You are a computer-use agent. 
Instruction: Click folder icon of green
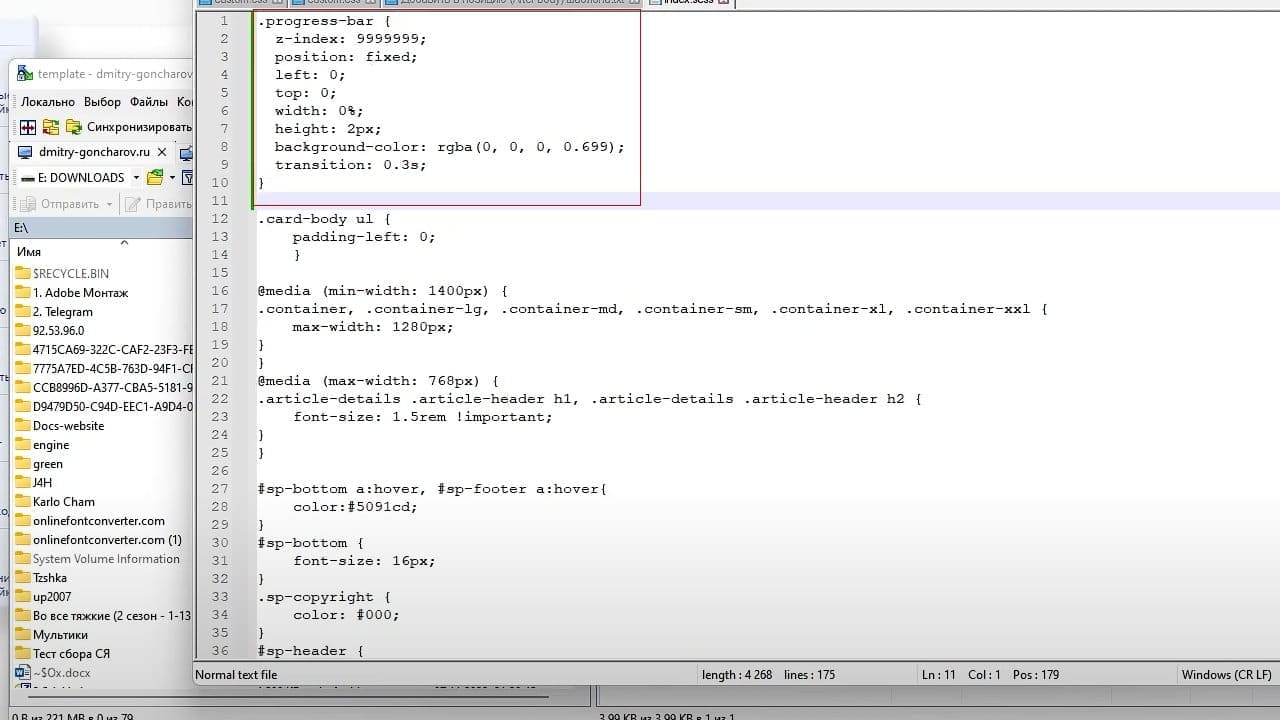23,463
